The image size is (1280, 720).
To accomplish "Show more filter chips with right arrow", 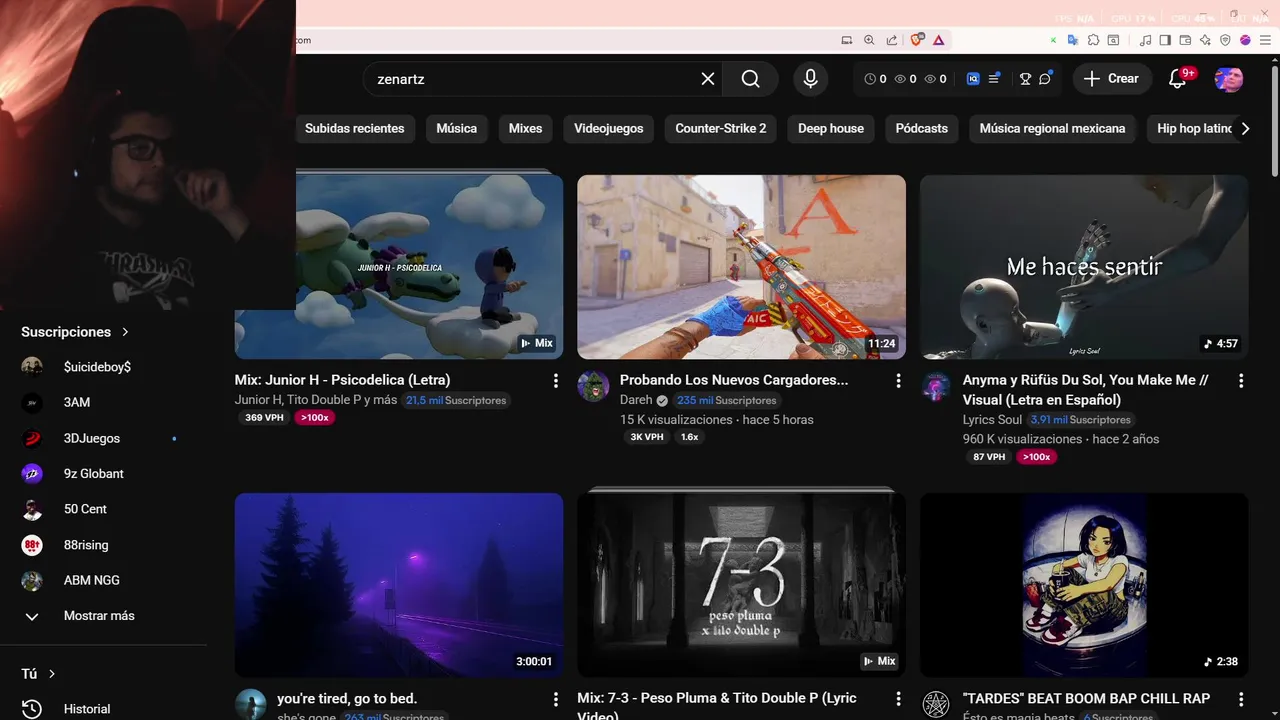I will click(x=1245, y=129).
